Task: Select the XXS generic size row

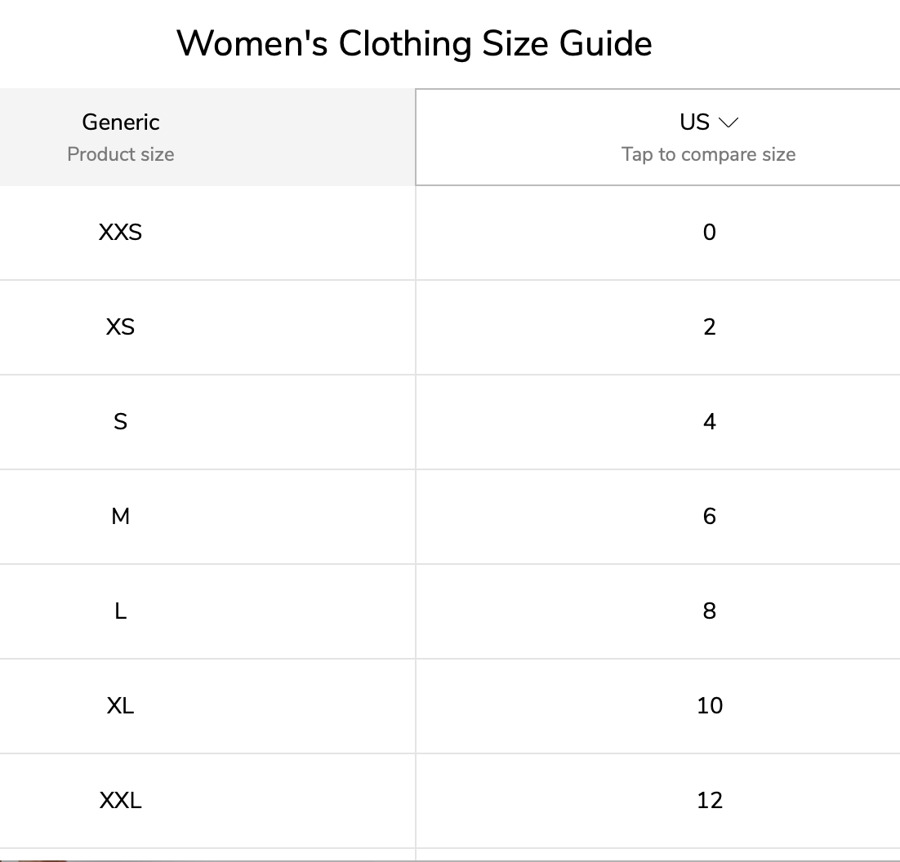Action: (120, 233)
